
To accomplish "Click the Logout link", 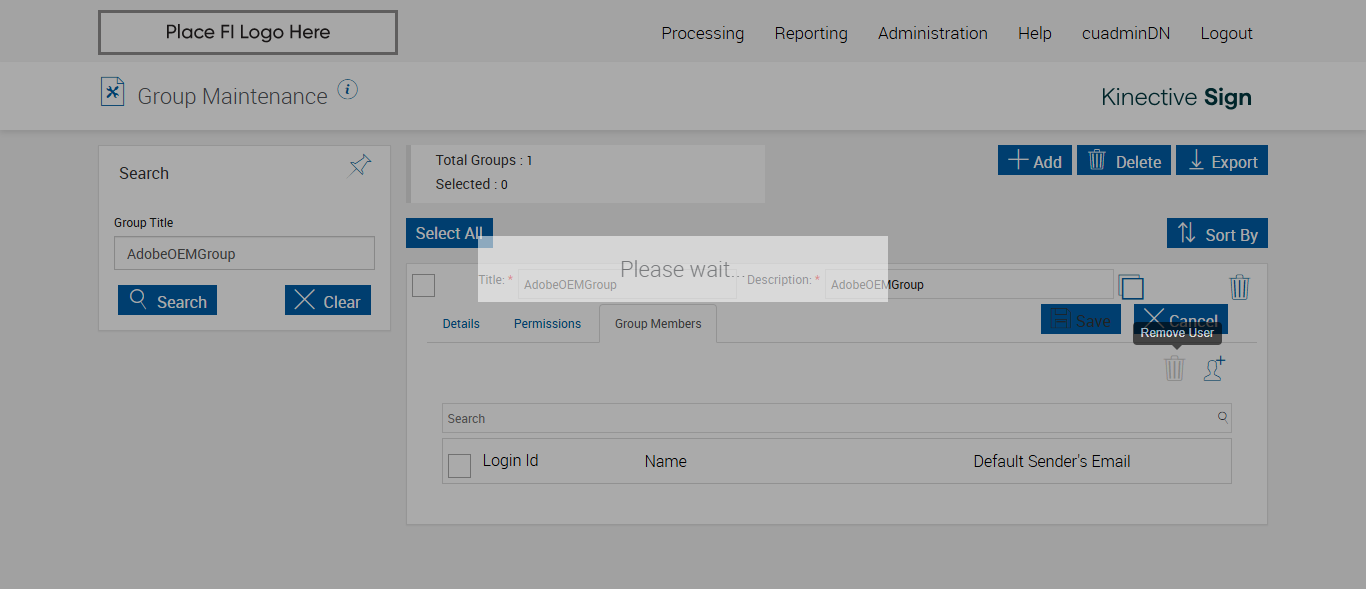I will coord(1226,33).
